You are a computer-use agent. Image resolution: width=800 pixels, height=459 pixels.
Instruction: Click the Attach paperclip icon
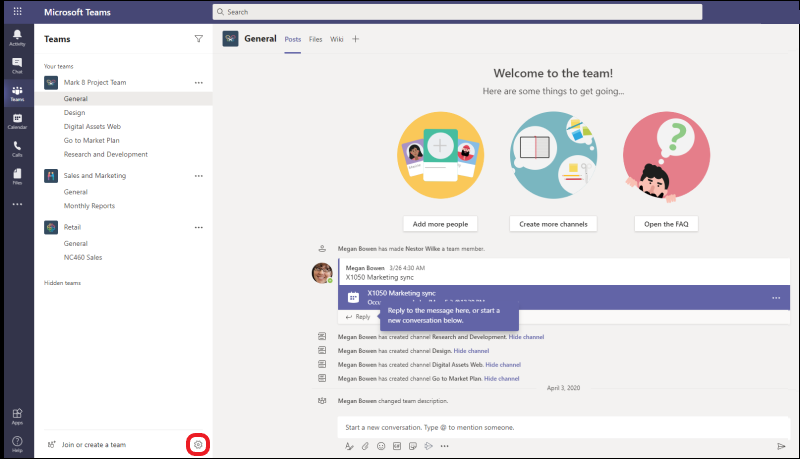(365, 446)
